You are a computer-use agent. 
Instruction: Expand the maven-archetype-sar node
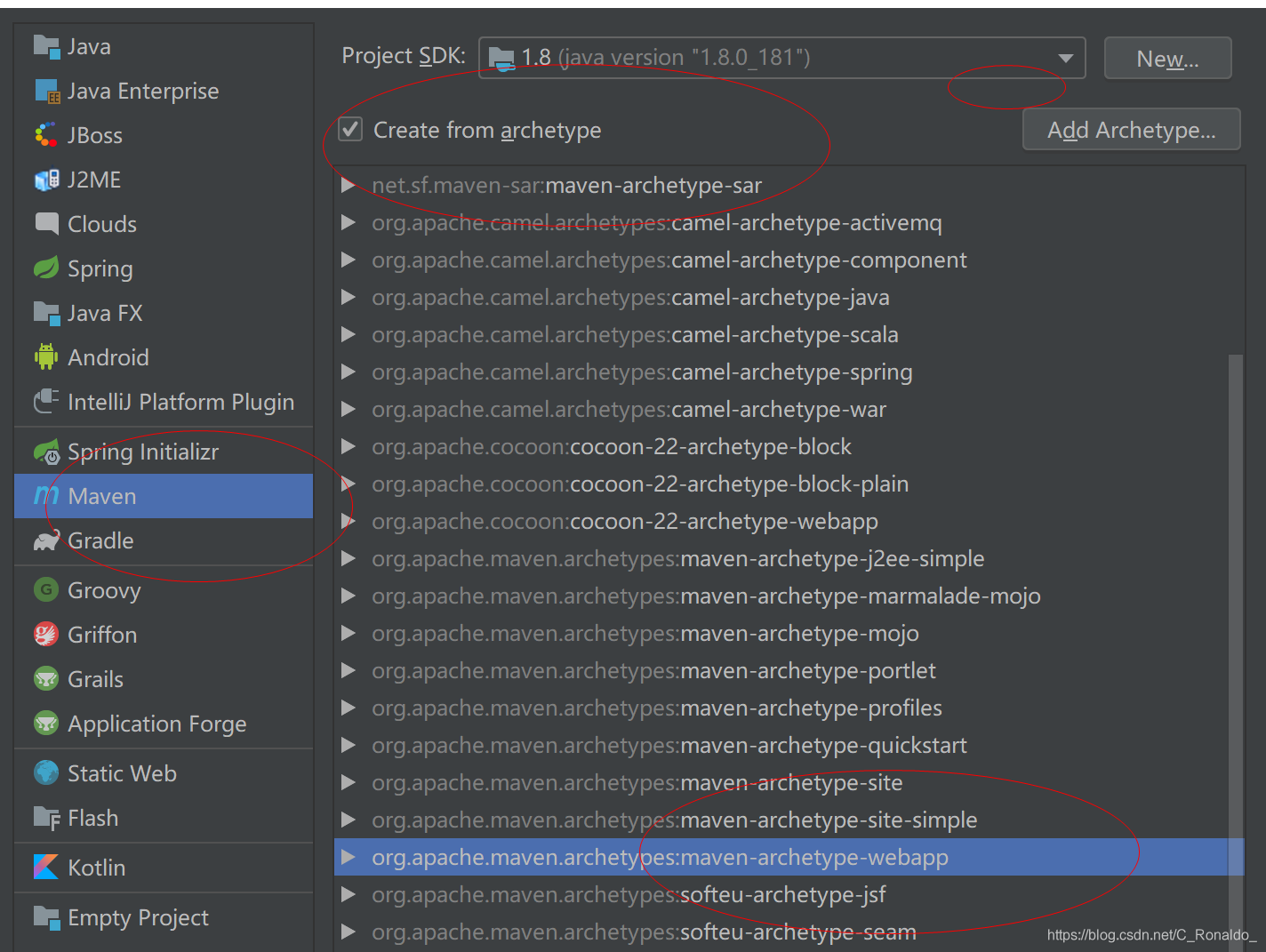(x=349, y=186)
